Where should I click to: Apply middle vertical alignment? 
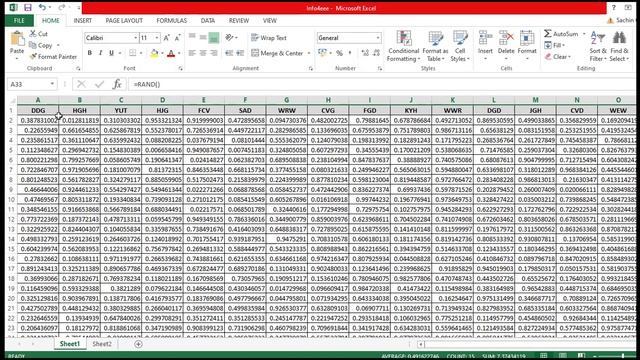[203, 38]
